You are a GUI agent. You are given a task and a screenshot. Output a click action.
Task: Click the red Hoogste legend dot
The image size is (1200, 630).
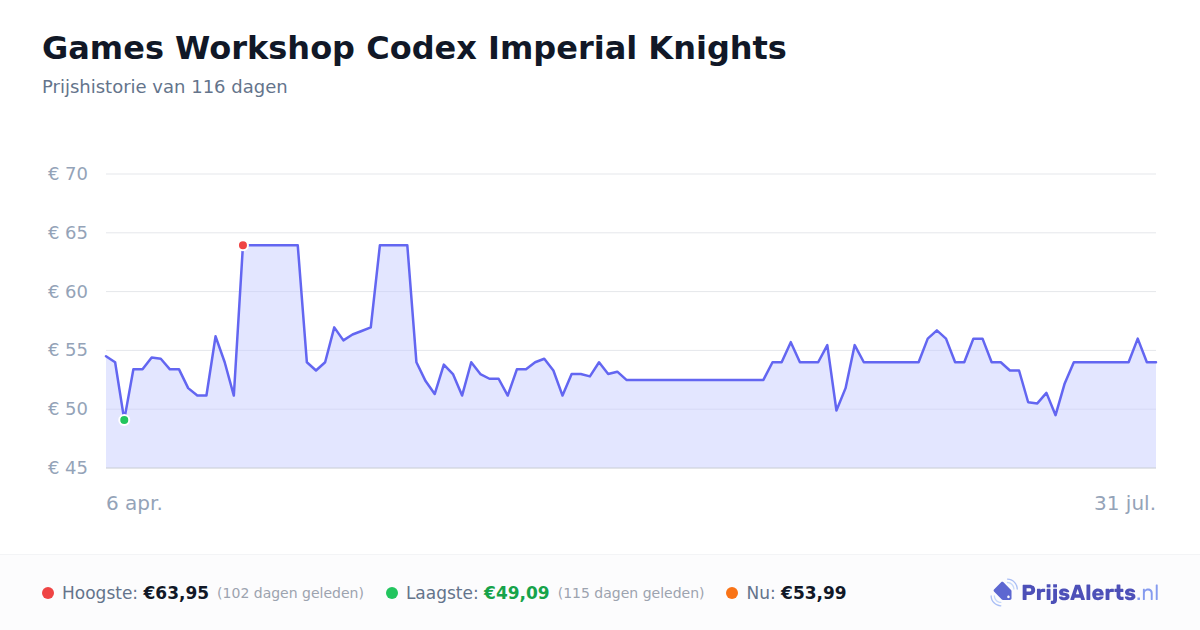(x=48, y=593)
